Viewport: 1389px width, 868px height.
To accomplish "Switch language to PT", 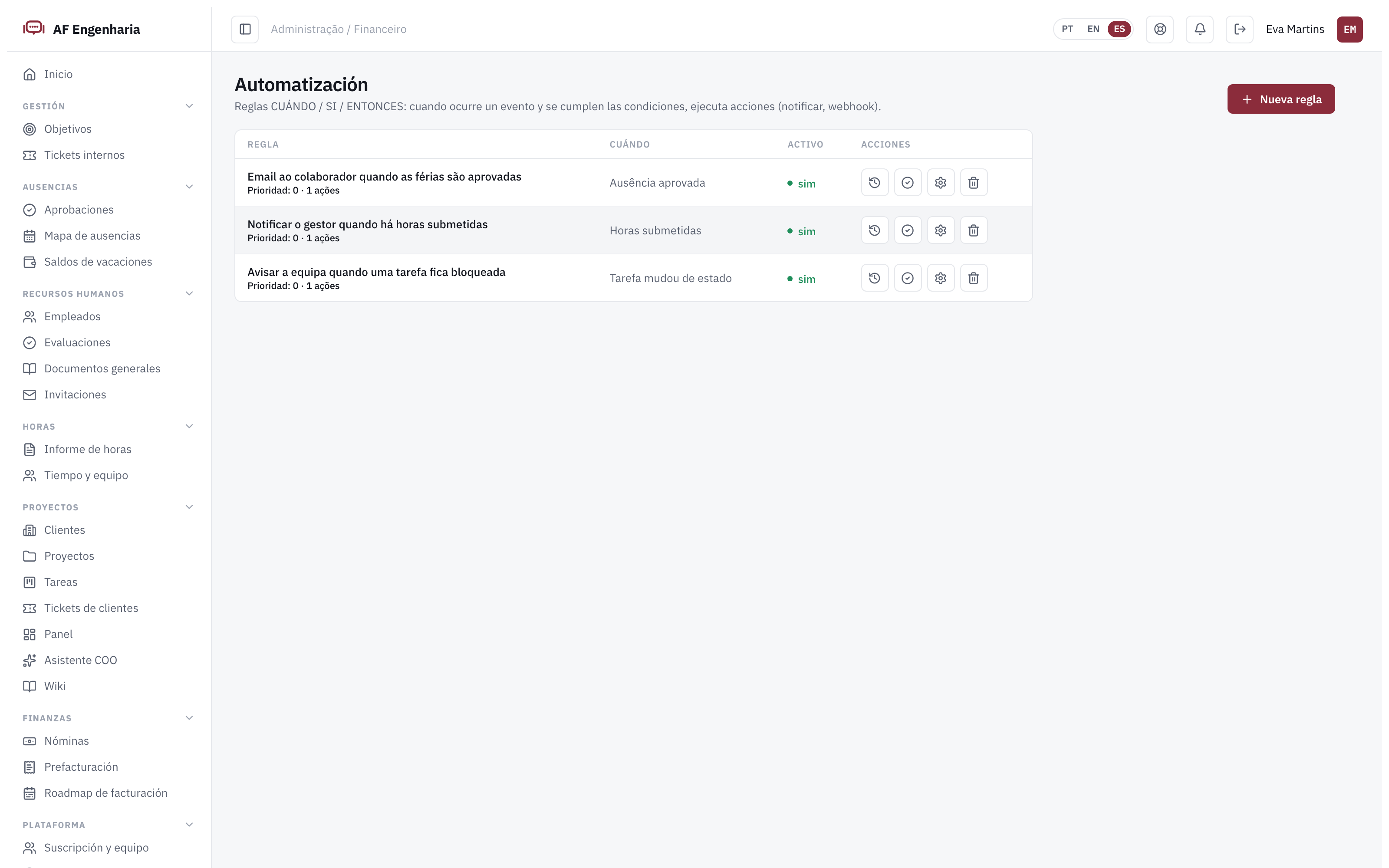I will (x=1067, y=29).
